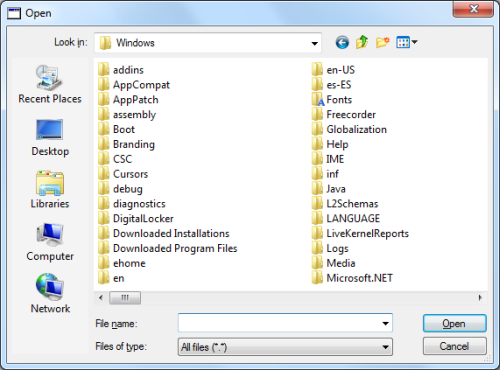
Task: Create a new folder
Action: (x=382, y=42)
